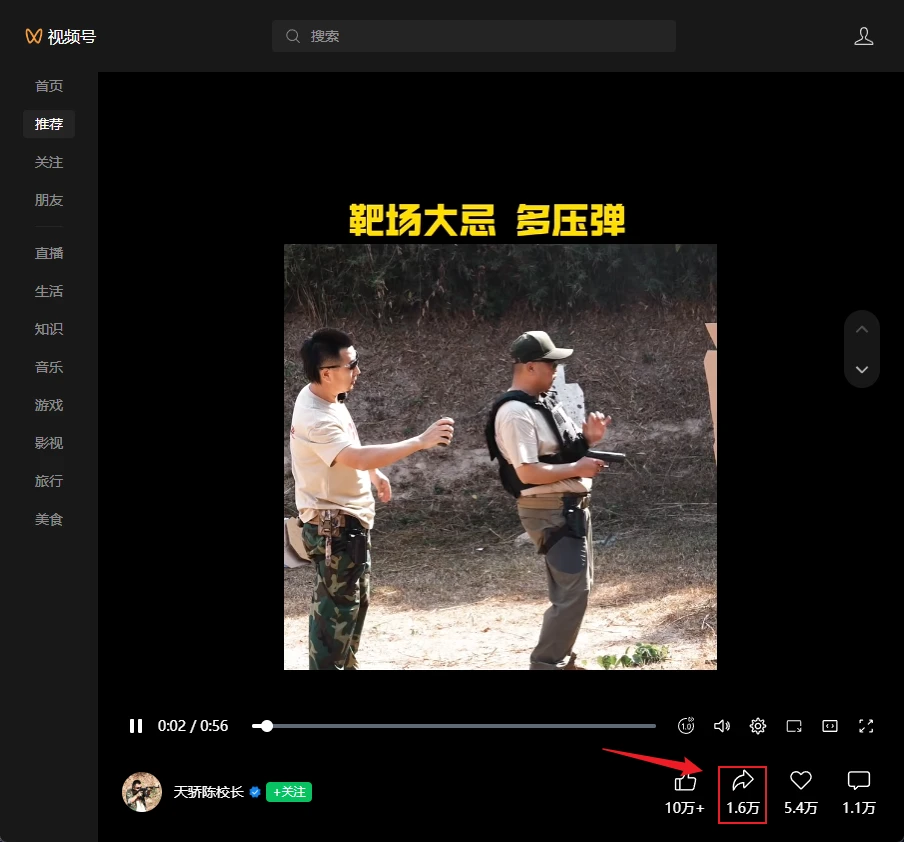Enable picture-in-picture mini window
Screen dimensions: 904x842
click(794, 726)
